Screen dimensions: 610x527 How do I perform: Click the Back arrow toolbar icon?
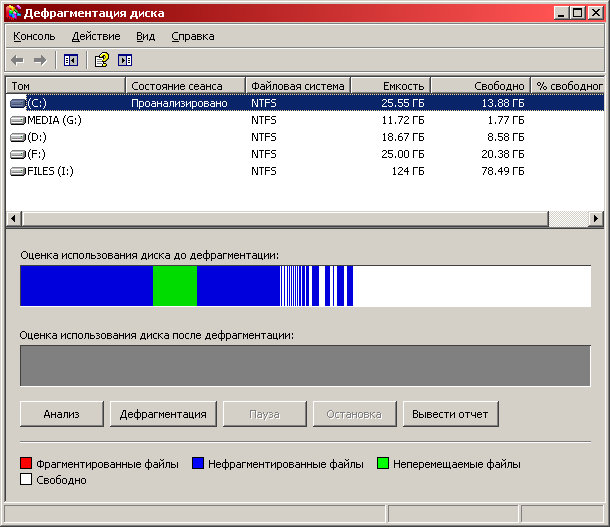click(17, 60)
